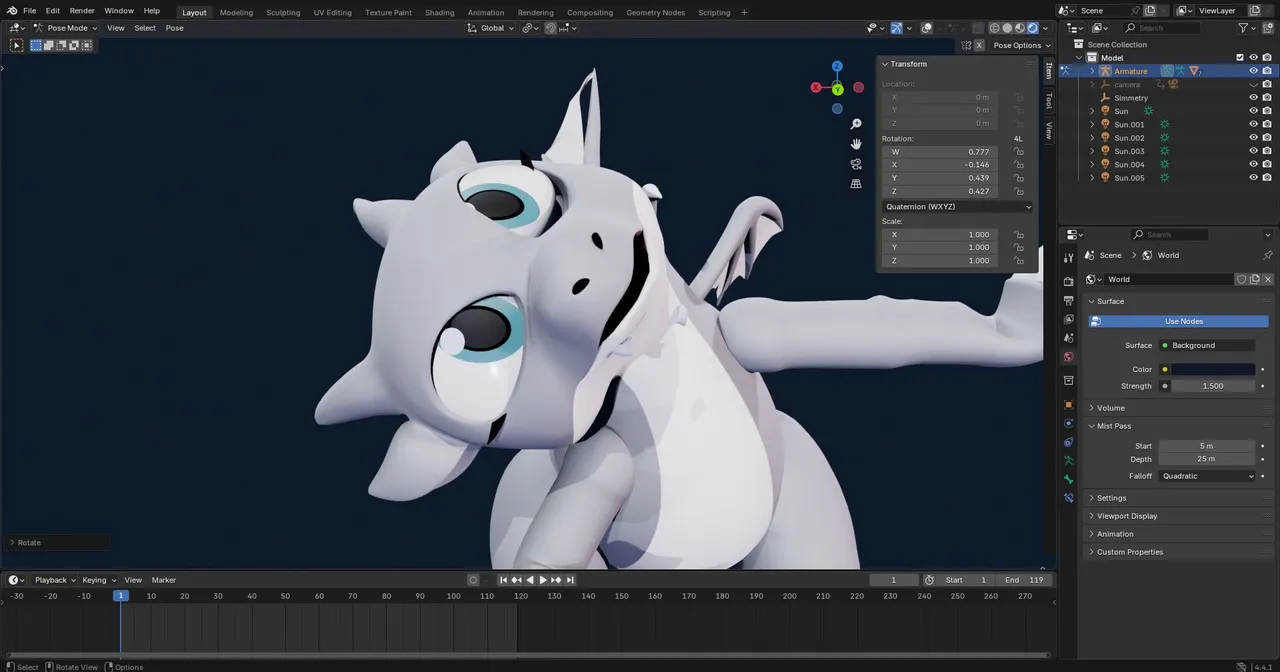This screenshot has width=1280, height=672.
Task: Open the Global transform orientation dropdown
Action: pyautogui.click(x=491, y=28)
